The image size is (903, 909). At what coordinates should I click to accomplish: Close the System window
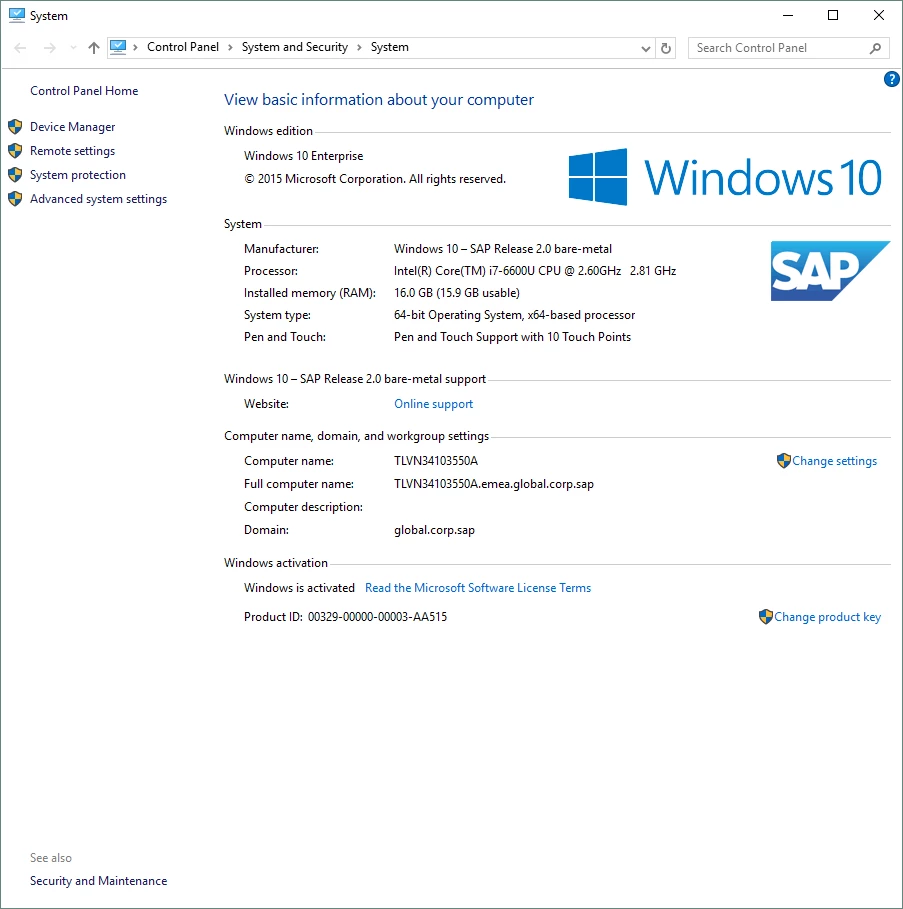(x=879, y=16)
